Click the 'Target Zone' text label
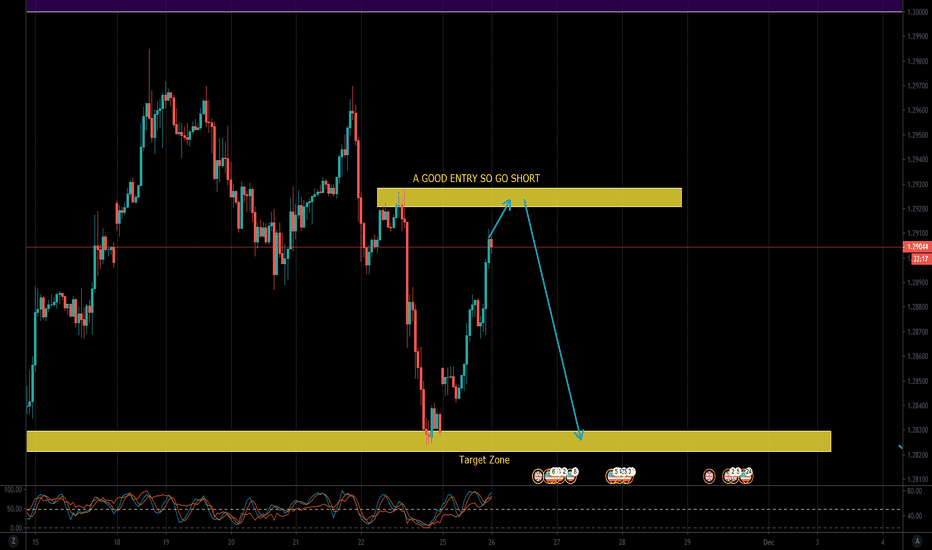 484,460
